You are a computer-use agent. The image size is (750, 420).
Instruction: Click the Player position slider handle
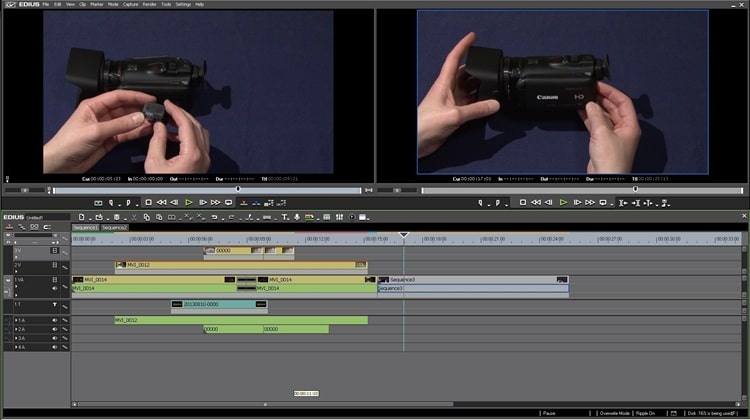[x=238, y=189]
